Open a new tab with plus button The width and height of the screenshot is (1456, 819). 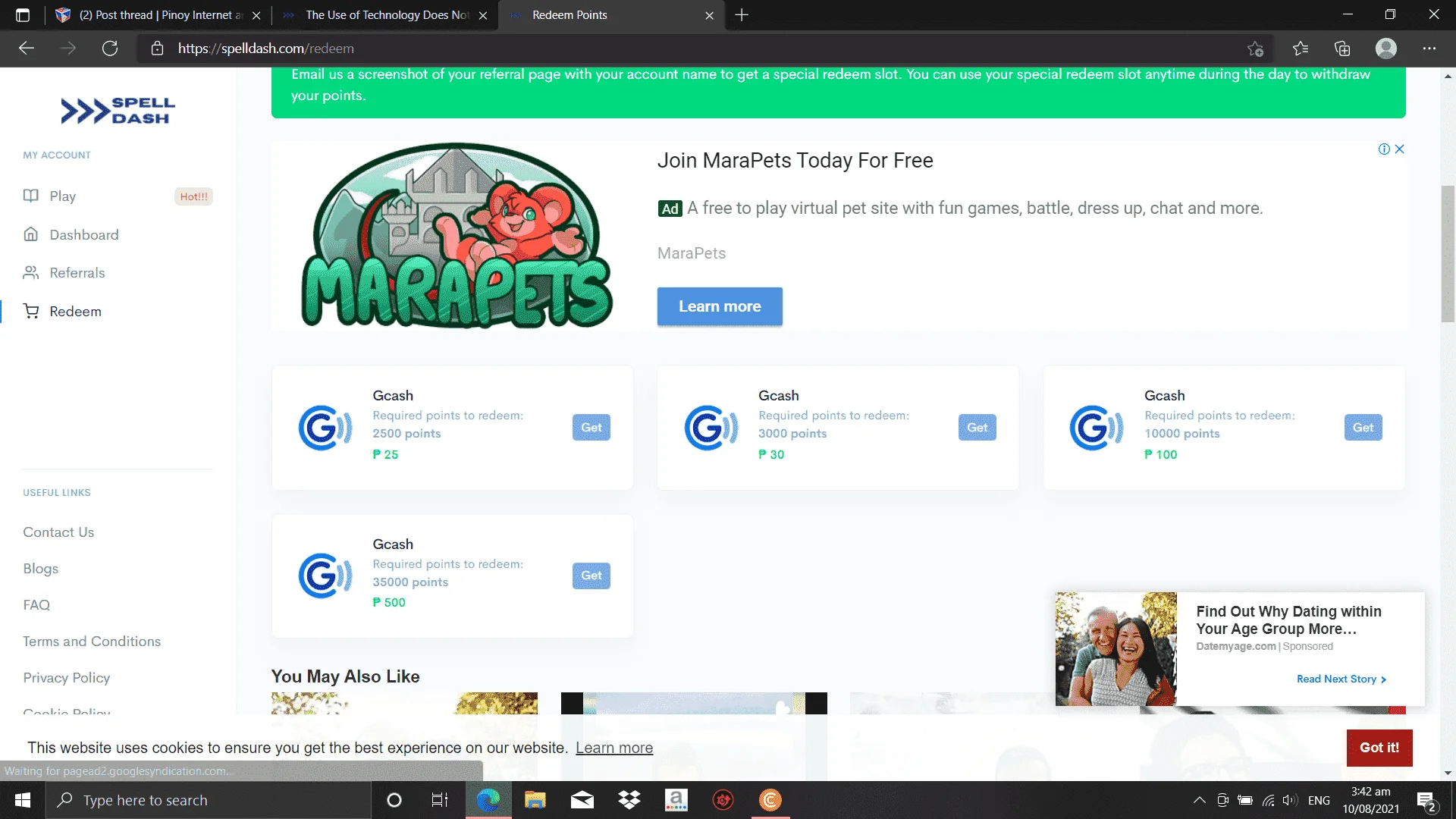tap(742, 15)
